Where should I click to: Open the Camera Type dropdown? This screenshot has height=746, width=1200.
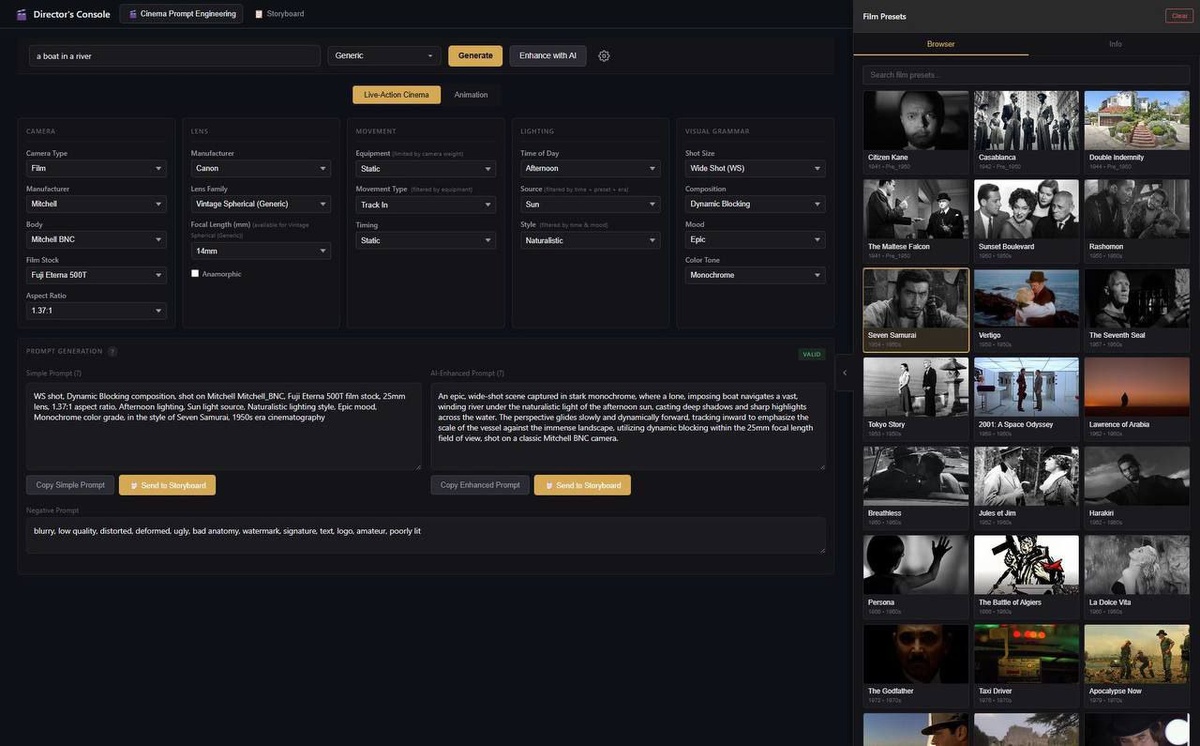[96, 168]
